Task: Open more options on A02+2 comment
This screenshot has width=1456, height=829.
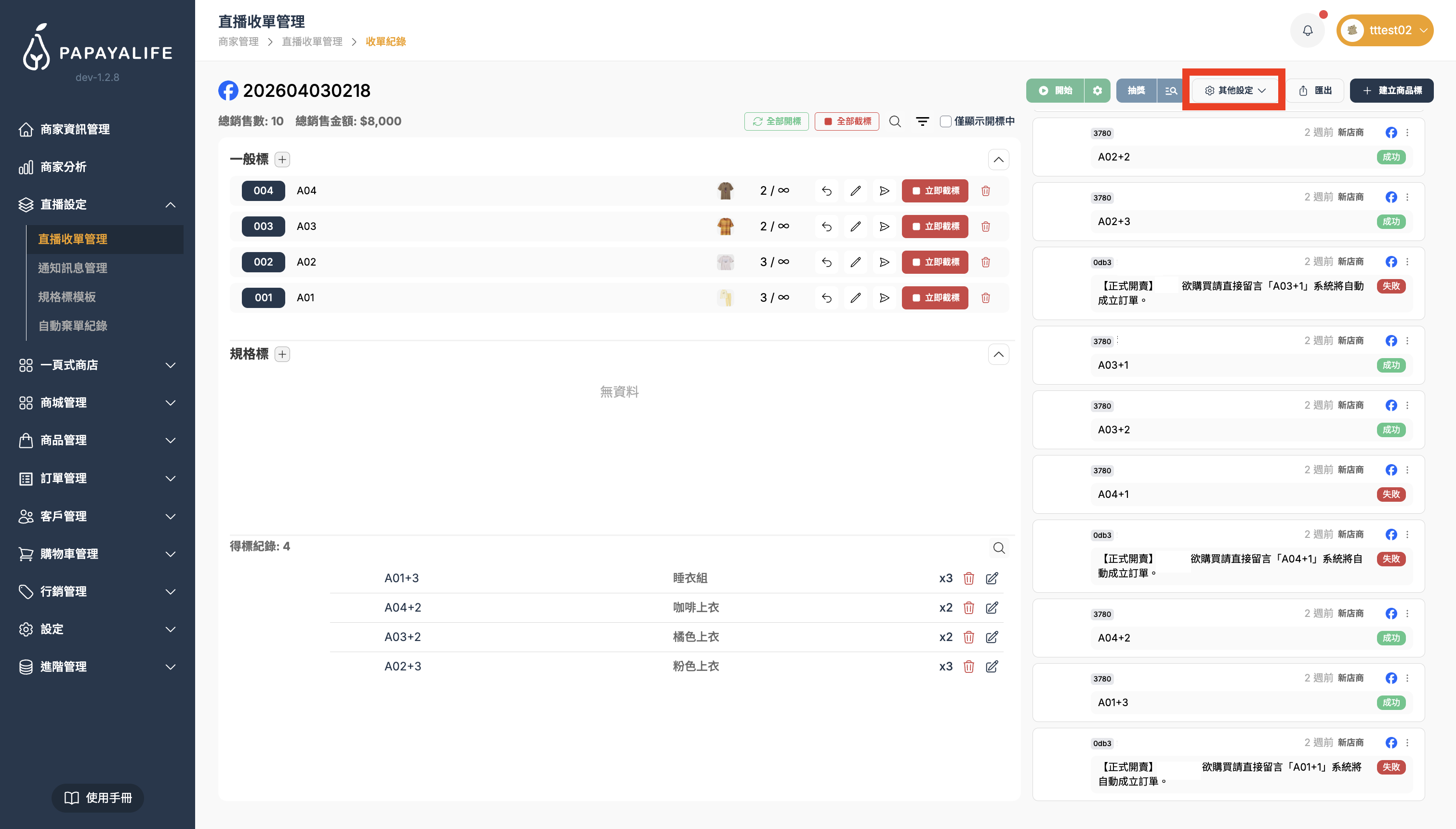Action: point(1407,133)
